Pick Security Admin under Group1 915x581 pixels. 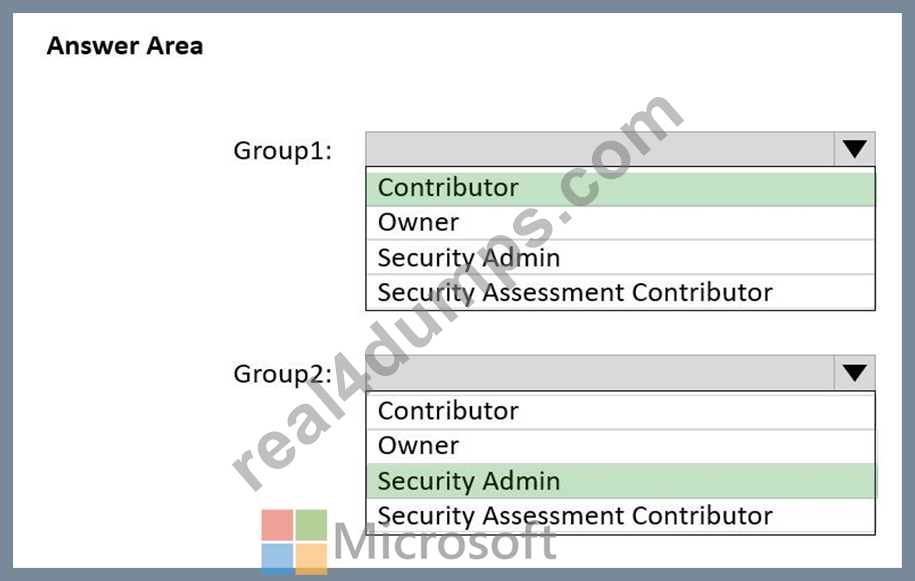click(621, 257)
